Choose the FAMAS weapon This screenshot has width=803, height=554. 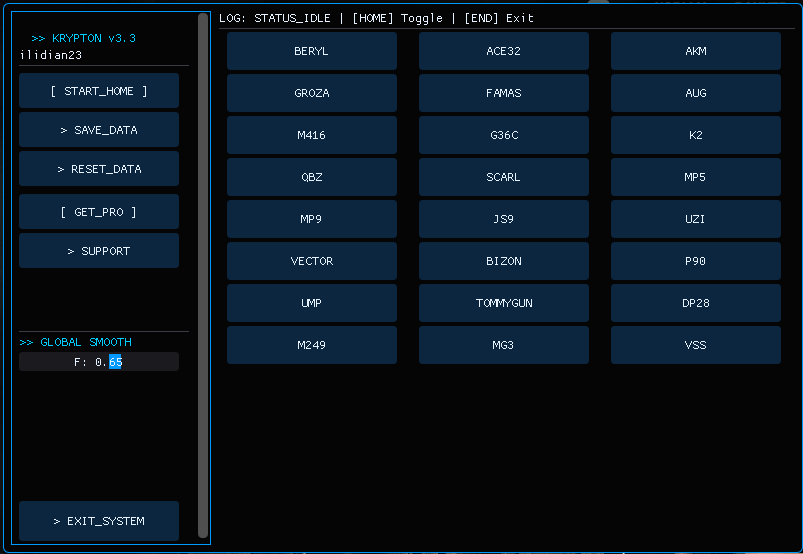503,93
